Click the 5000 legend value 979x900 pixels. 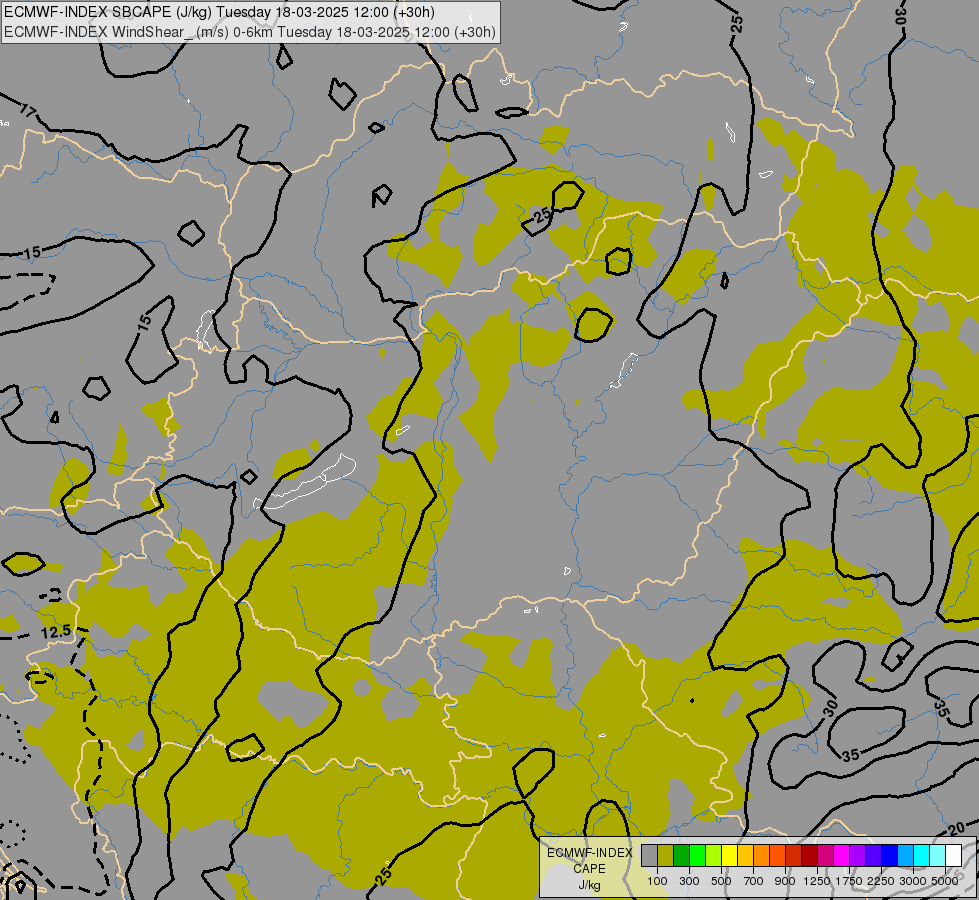click(945, 881)
